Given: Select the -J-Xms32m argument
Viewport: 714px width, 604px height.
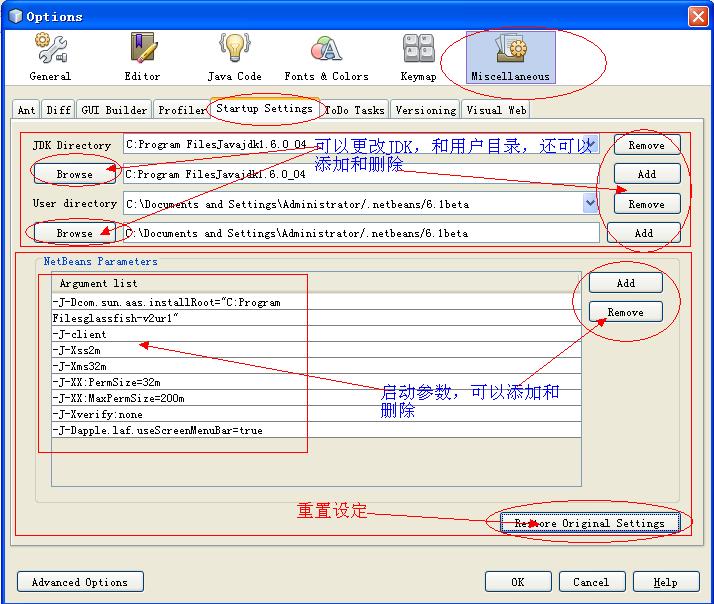Looking at the screenshot, I should pos(316,366).
